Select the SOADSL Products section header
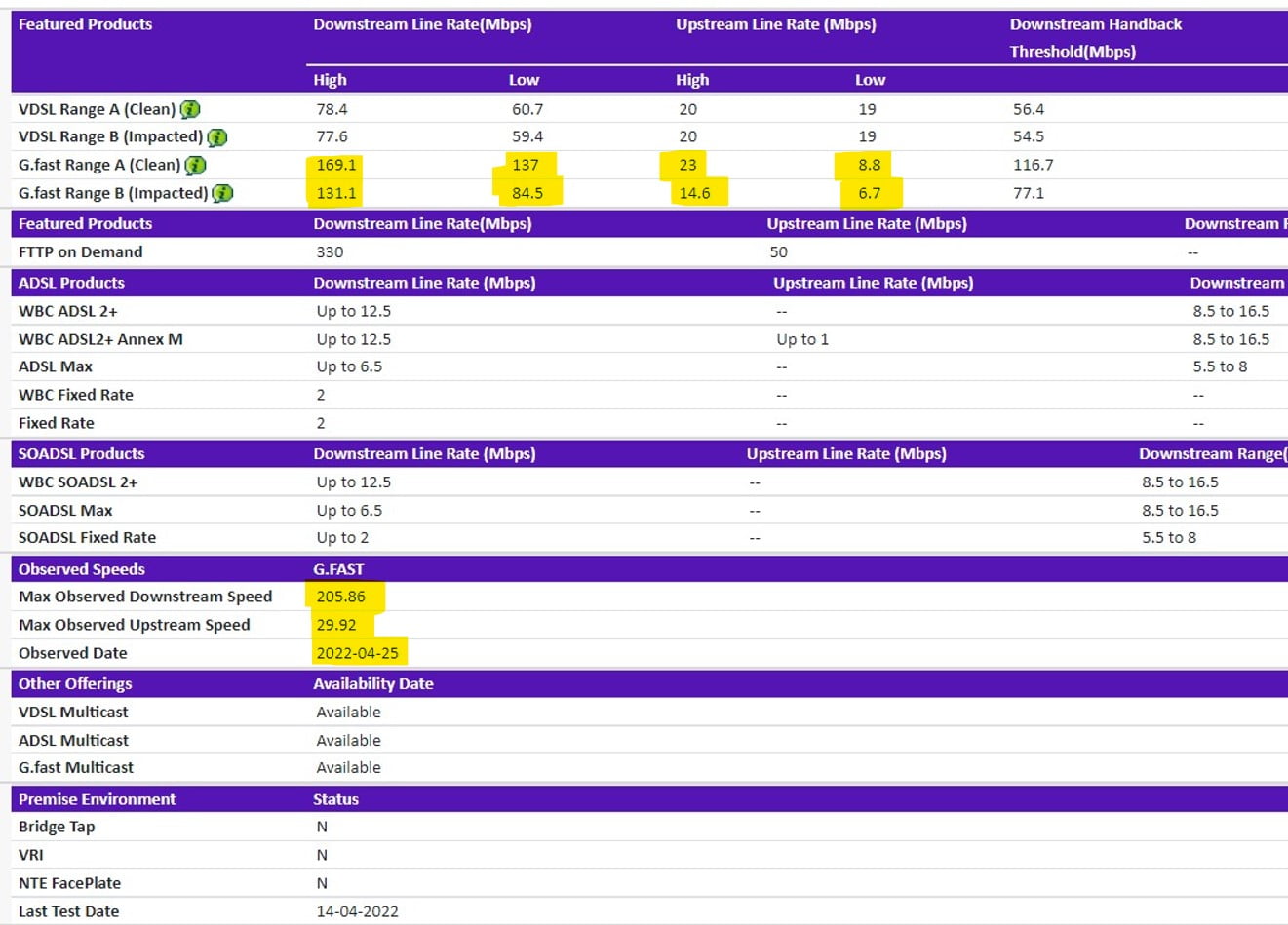The width and height of the screenshot is (1288, 925). click(x=81, y=453)
